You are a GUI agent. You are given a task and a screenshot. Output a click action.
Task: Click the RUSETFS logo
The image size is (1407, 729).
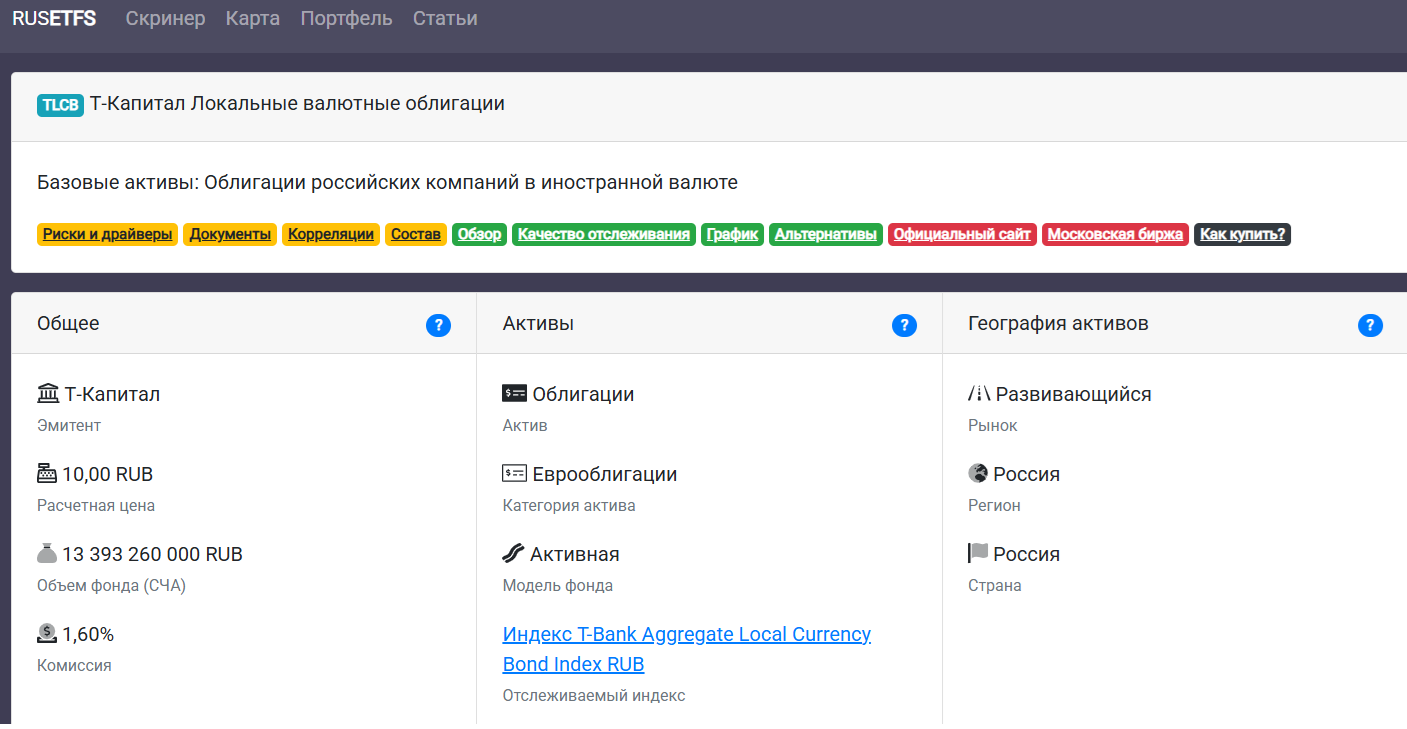[54, 19]
